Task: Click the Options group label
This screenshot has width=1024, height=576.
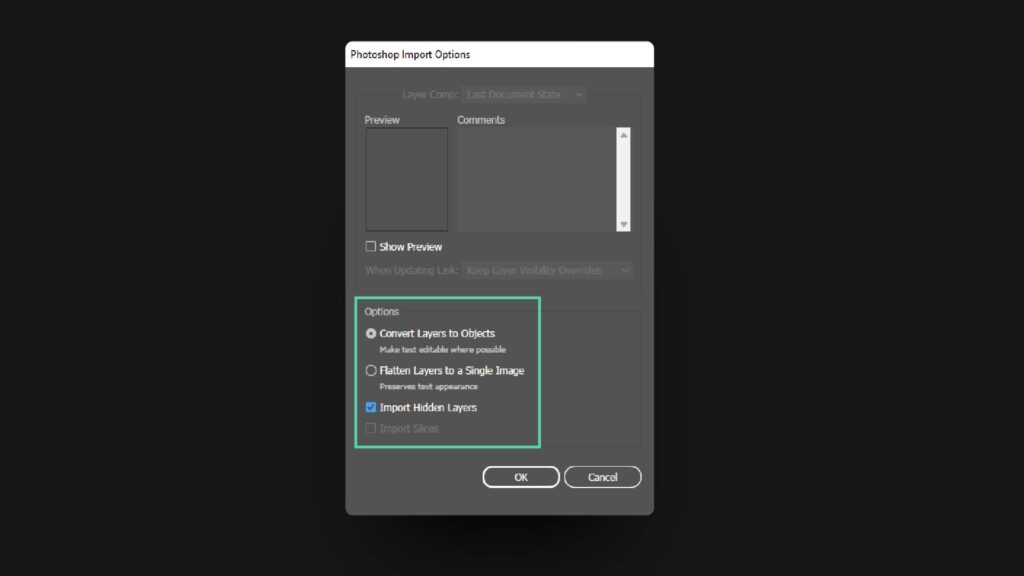Action: [381, 312]
